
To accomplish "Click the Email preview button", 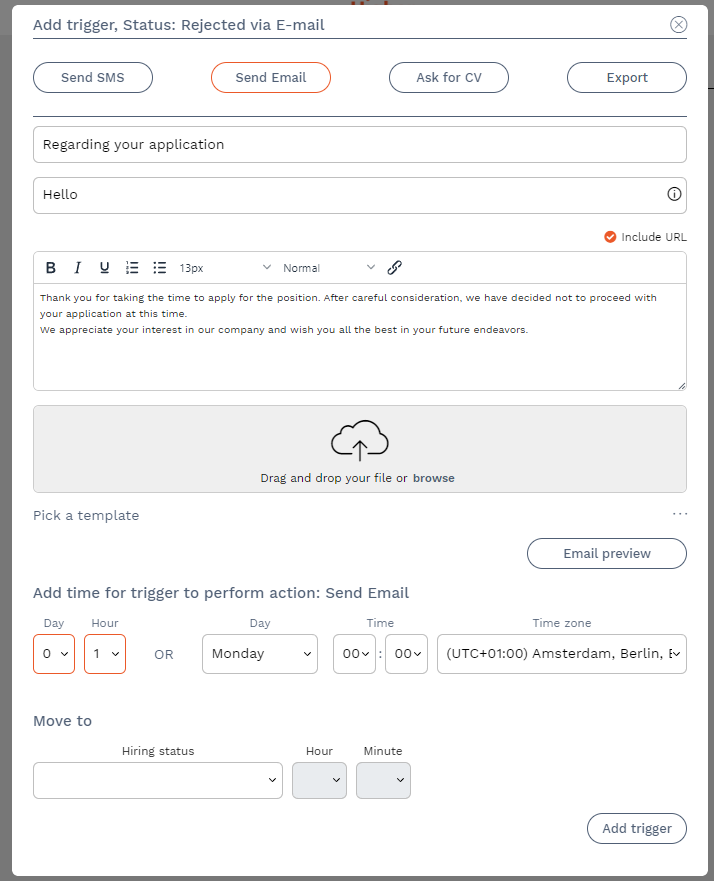I will (x=606, y=553).
